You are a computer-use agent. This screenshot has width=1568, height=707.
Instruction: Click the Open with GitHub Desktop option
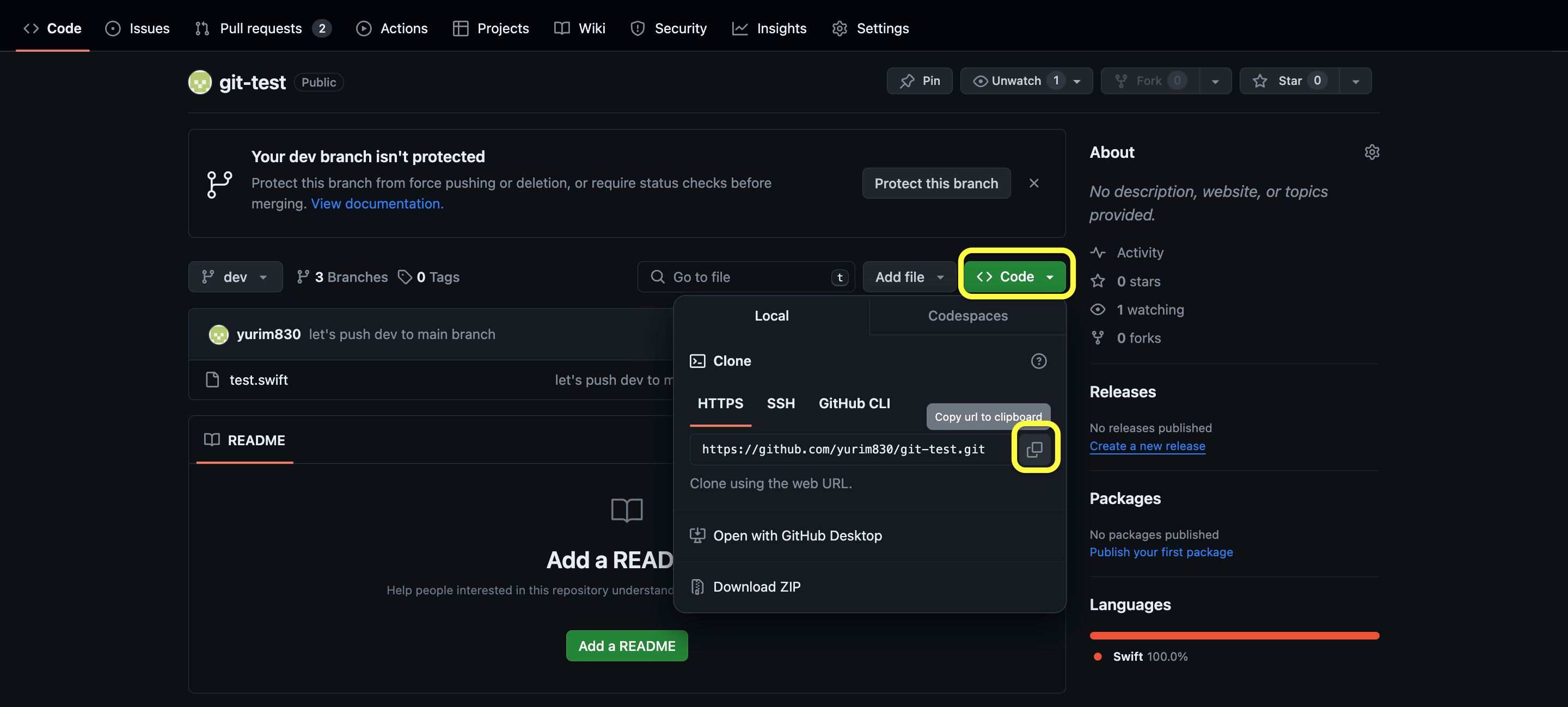tap(797, 536)
